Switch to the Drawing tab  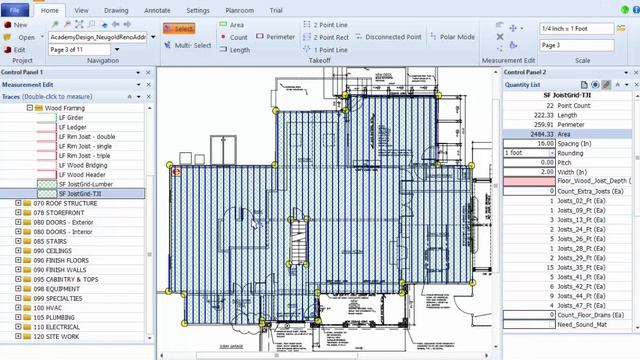[x=116, y=10]
